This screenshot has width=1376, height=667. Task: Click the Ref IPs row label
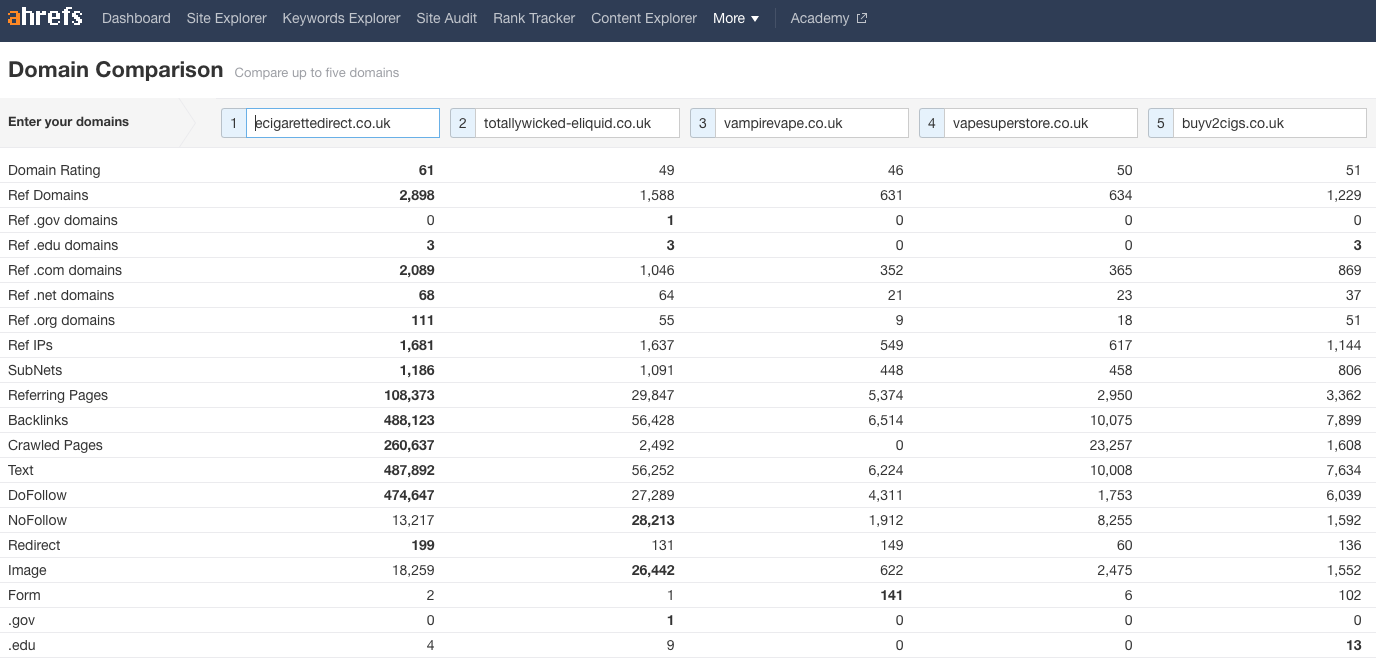point(30,345)
